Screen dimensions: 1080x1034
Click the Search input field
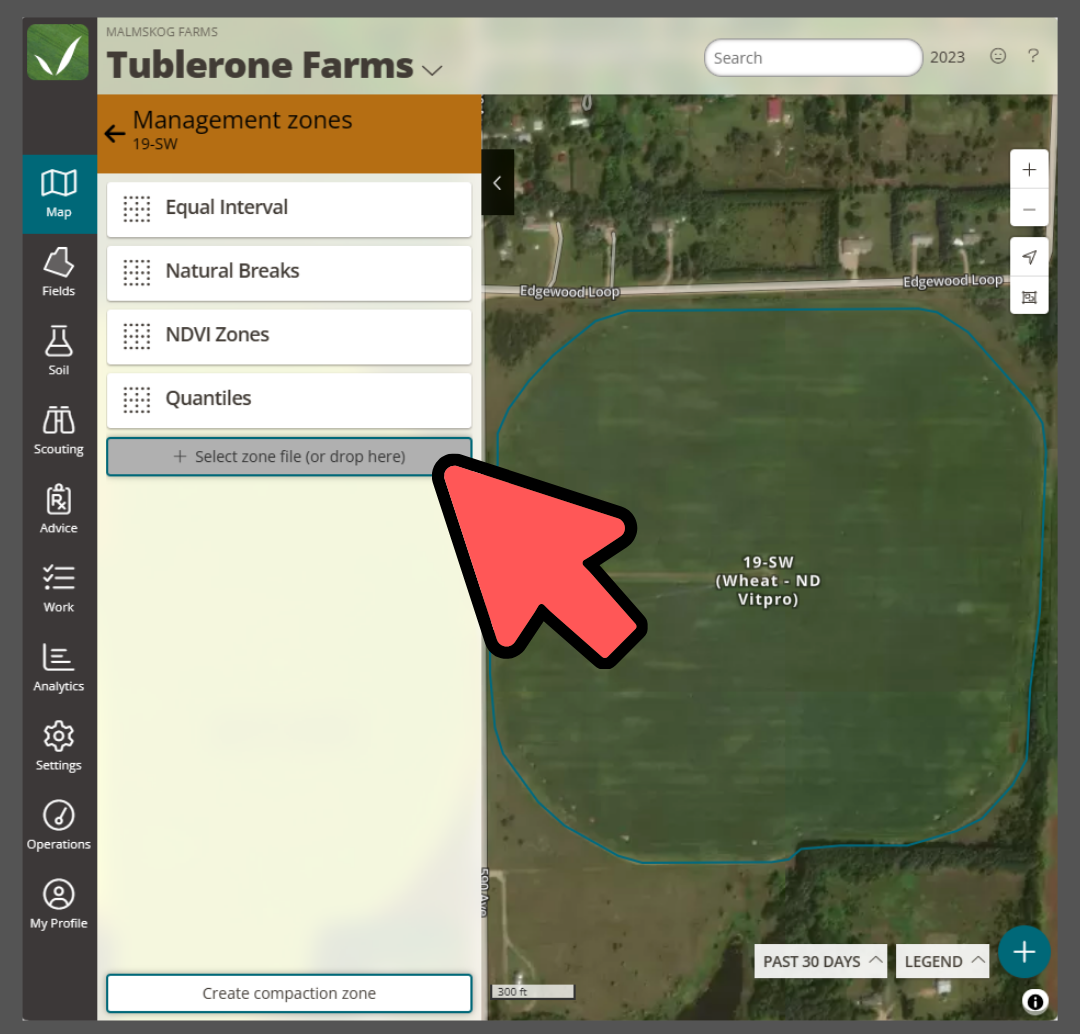[813, 58]
